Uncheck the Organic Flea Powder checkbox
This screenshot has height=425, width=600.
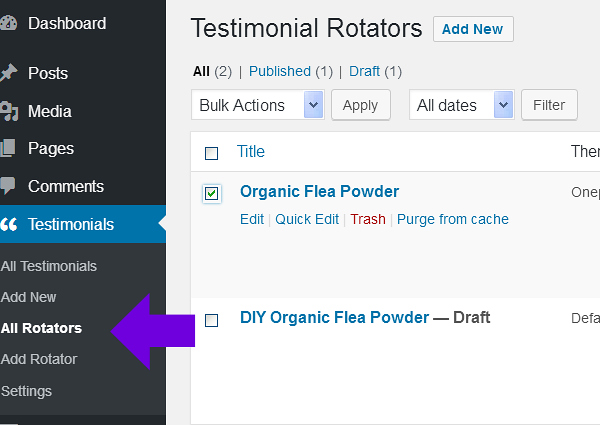click(x=211, y=194)
